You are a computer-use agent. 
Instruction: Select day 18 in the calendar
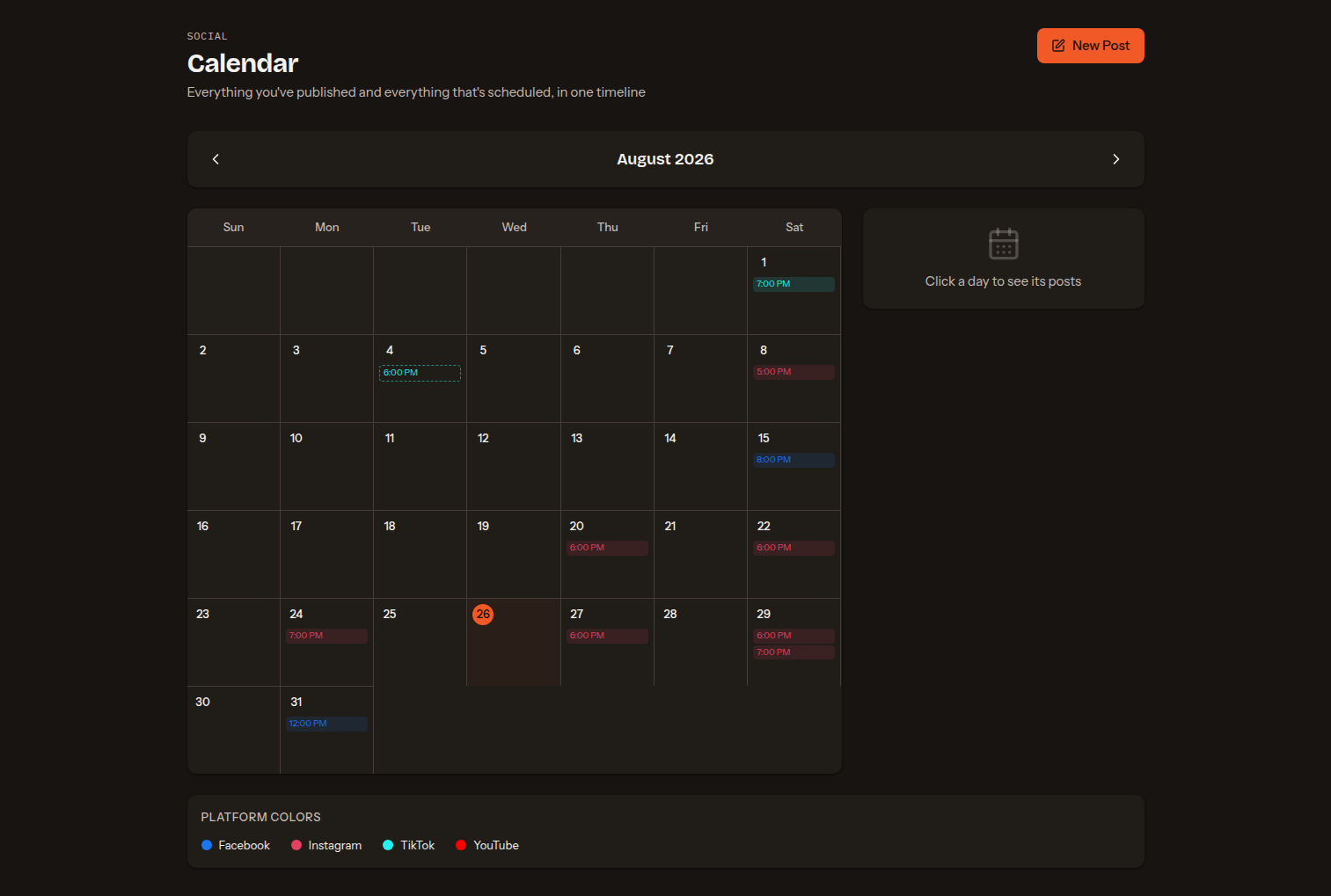coord(421,554)
